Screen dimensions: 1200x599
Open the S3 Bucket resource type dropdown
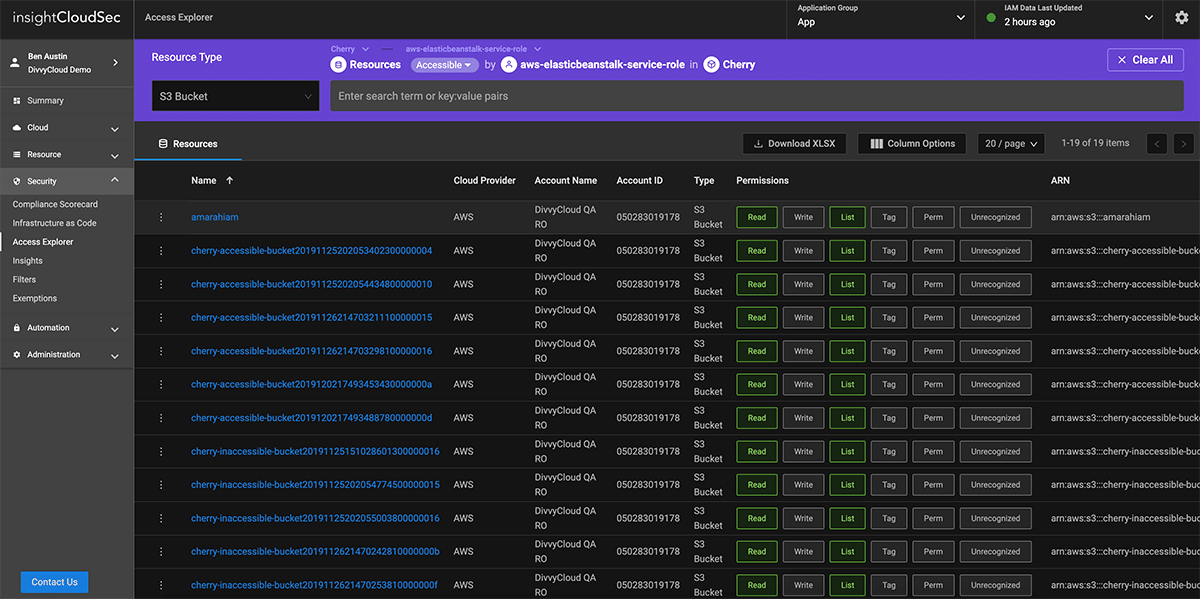click(236, 96)
